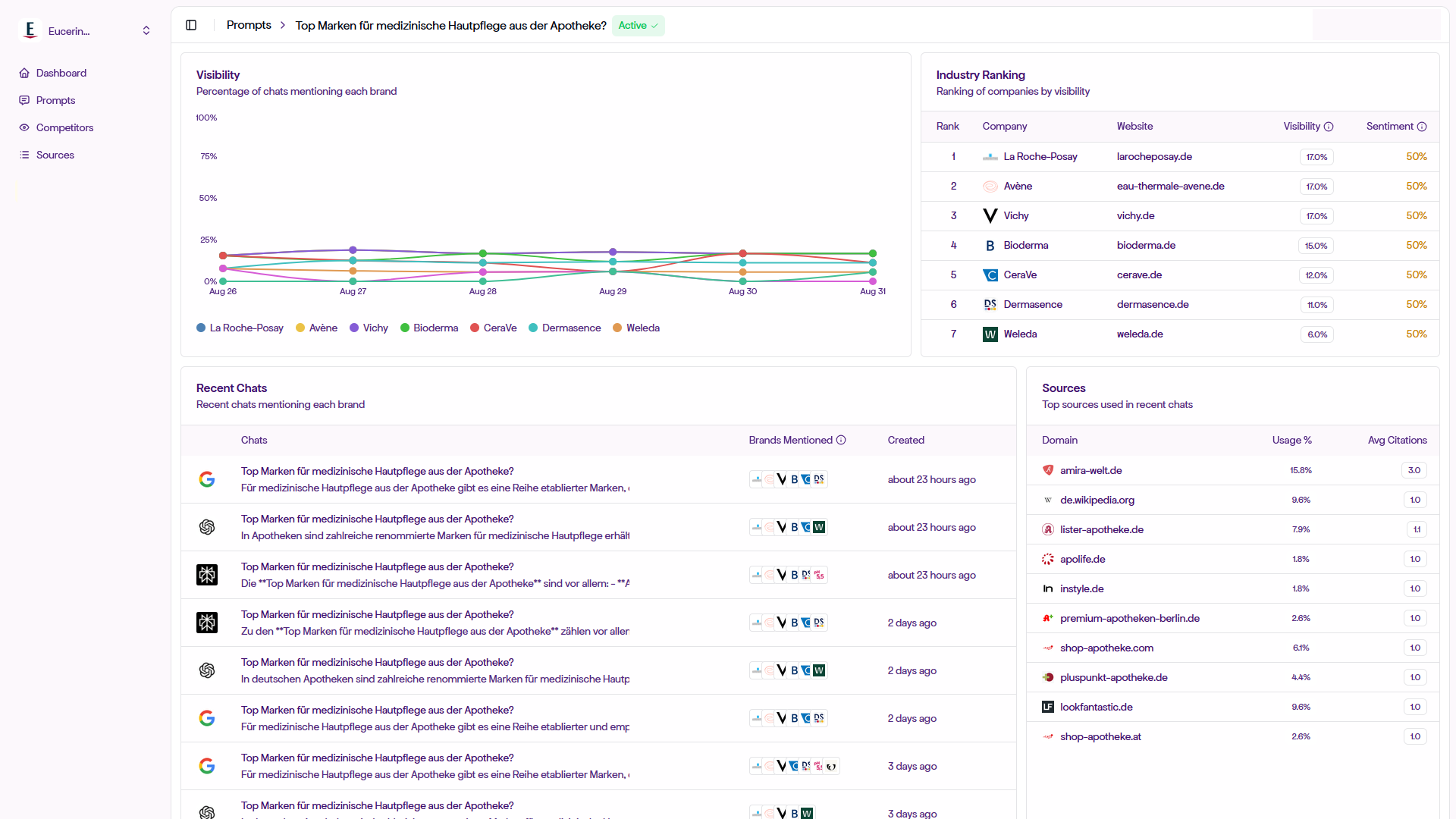Open larocheposay.de website link
The image size is (1456, 819).
(x=1154, y=156)
